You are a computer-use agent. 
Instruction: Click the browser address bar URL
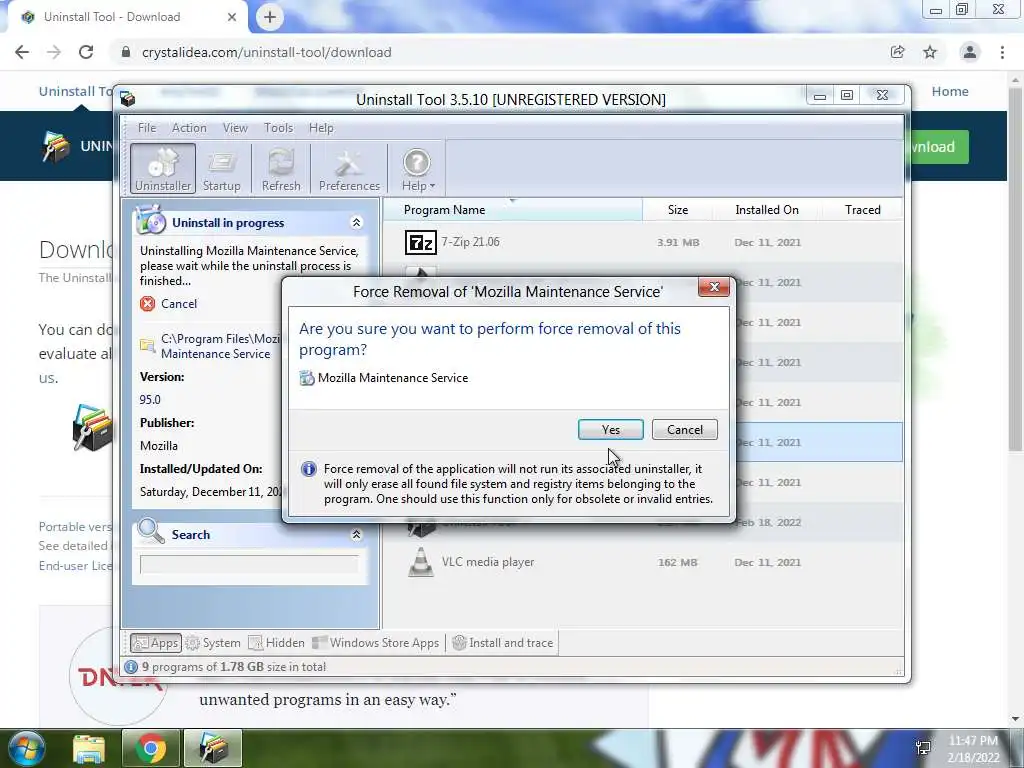click(x=266, y=52)
